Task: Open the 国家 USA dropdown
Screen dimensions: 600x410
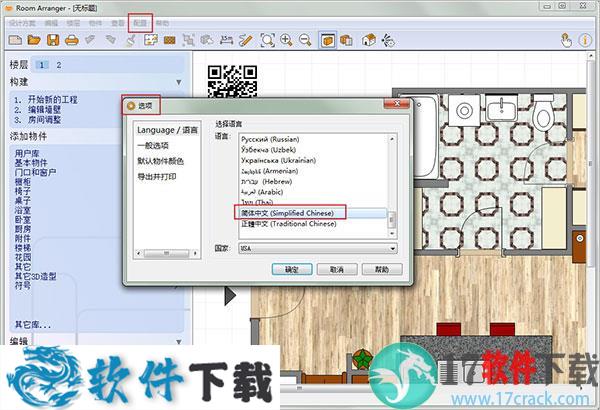Action: coord(318,248)
